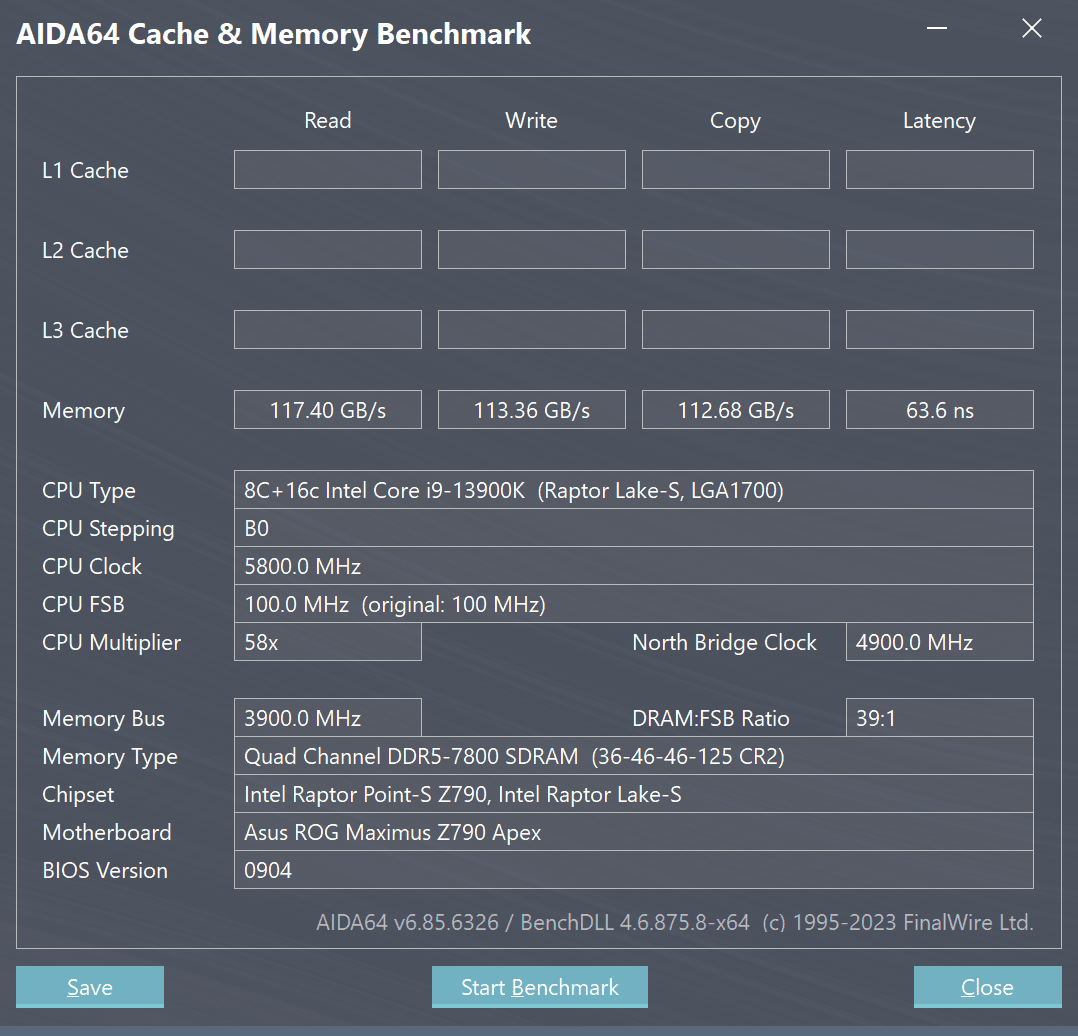Select the Memory Copy value 112.68 GB/s
The image size is (1078, 1036).
[736, 410]
